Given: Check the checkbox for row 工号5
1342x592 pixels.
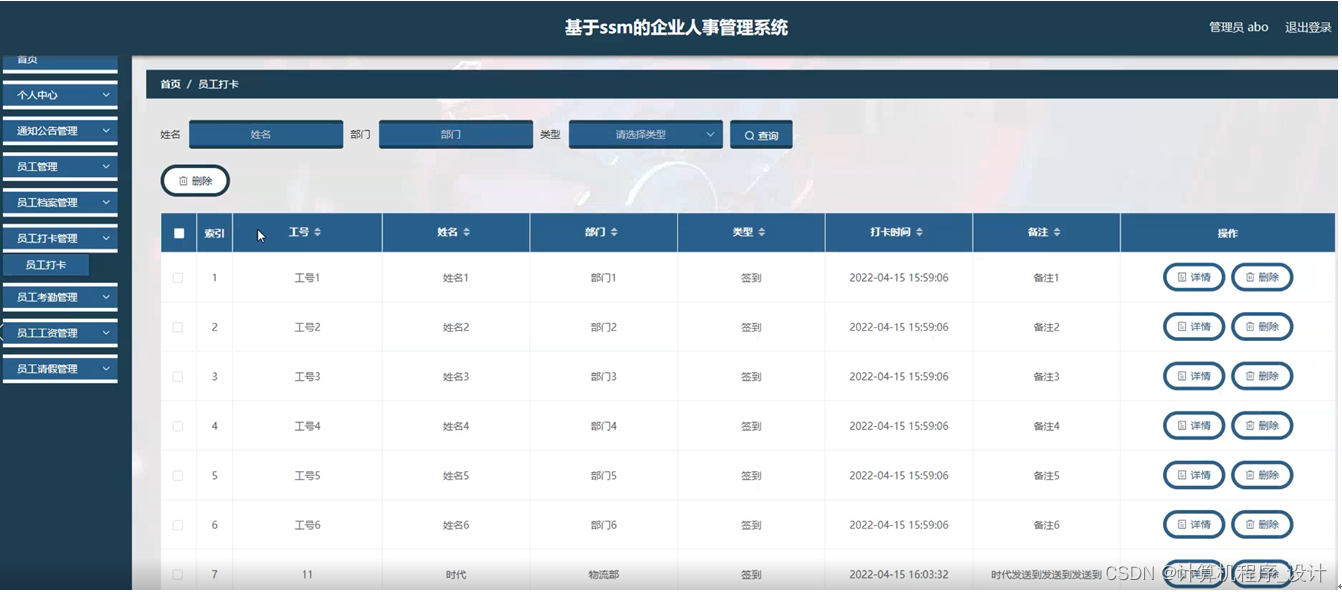Looking at the screenshot, I should [178, 476].
